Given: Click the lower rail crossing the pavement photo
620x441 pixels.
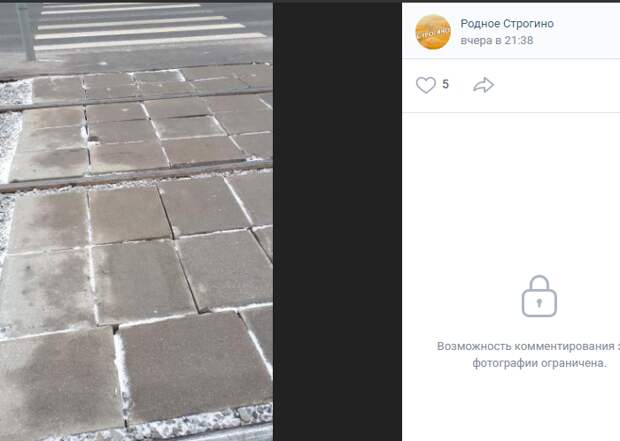Looking at the screenshot, I should coord(136,175).
